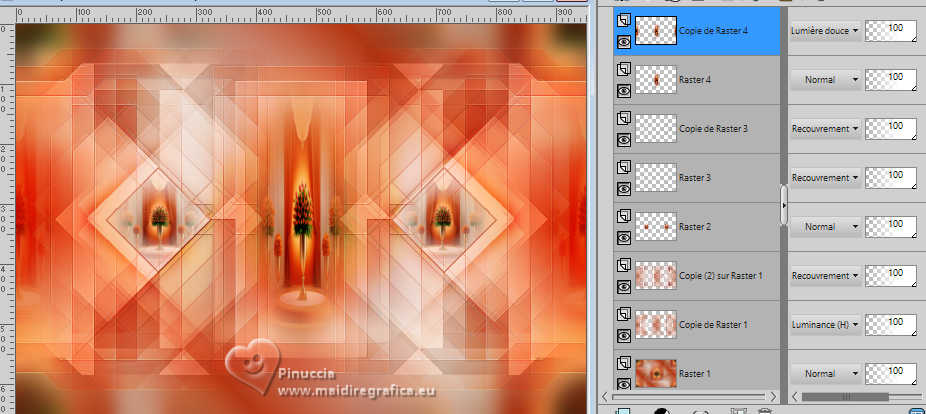
Task: Click the layer-type icon of the Raster 4 layer
Action: [x=624, y=70]
